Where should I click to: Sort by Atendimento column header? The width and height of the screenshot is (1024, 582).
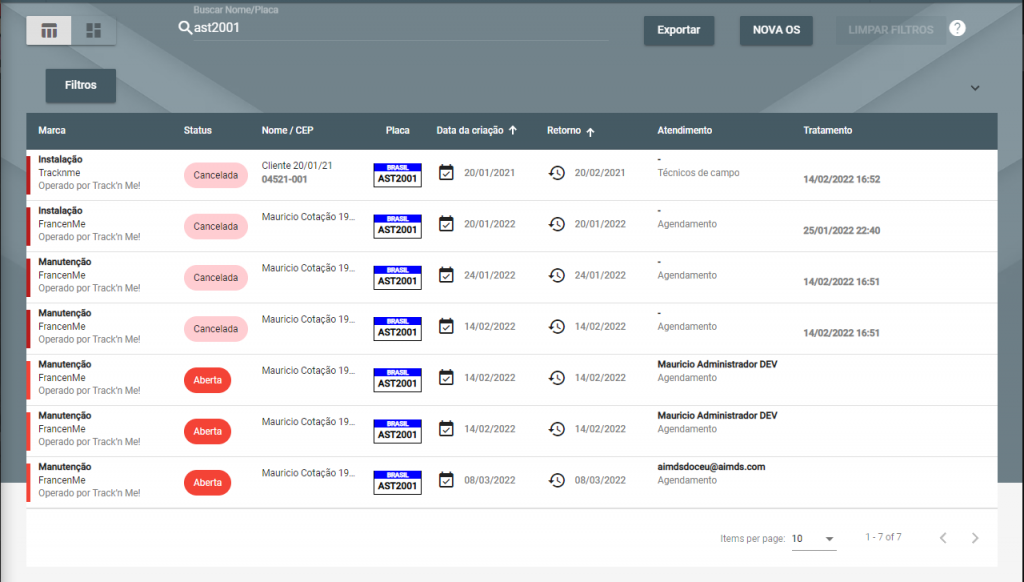click(684, 130)
